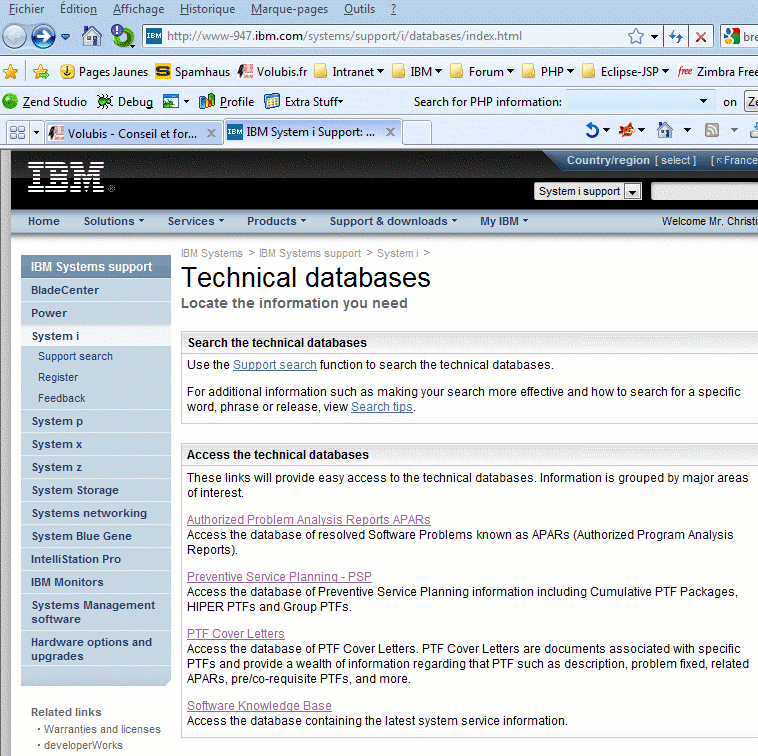Select BladeCenter in sidebar
The height and width of the screenshot is (756, 758).
96,290
